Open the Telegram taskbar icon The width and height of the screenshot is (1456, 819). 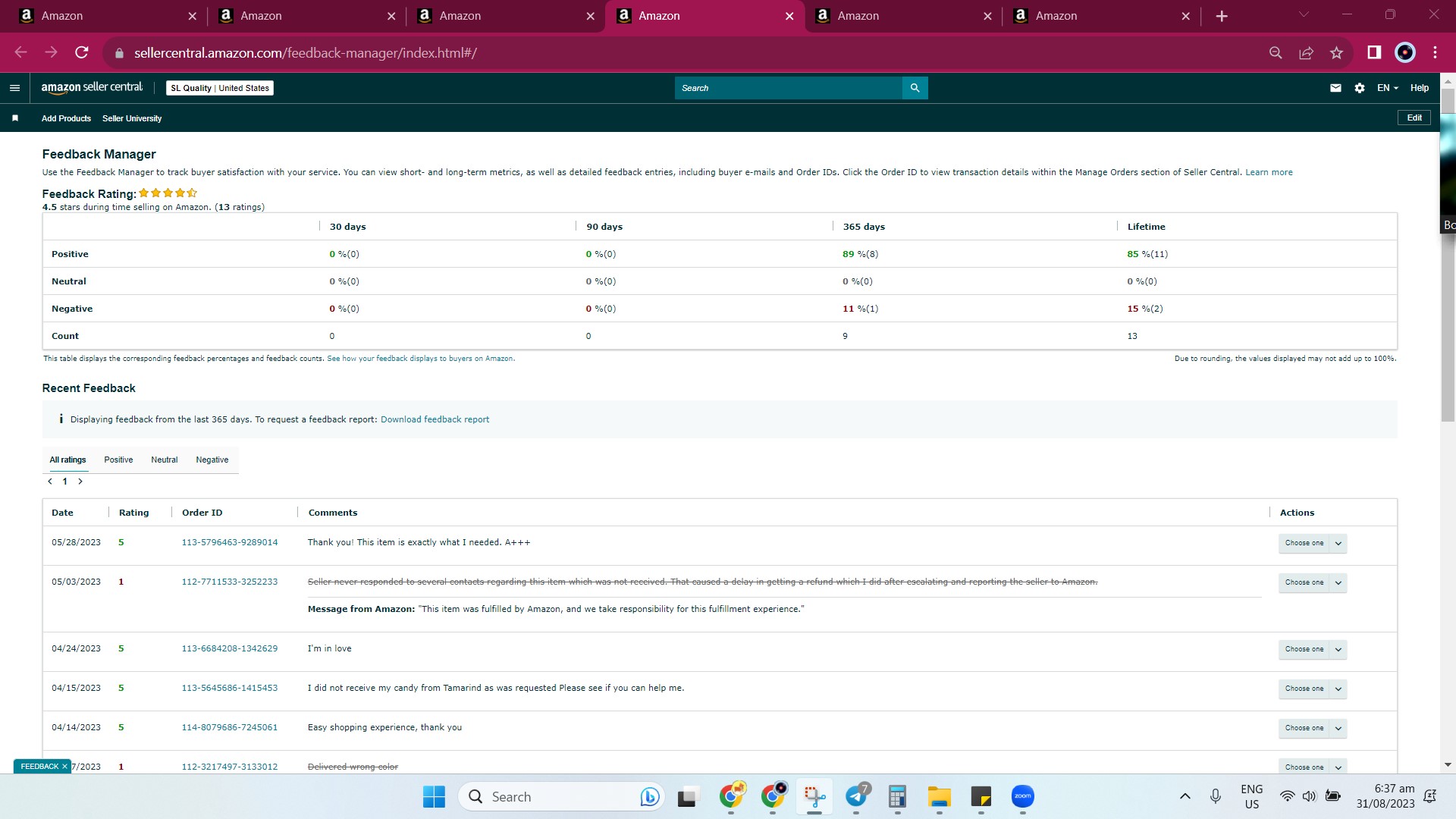856,796
